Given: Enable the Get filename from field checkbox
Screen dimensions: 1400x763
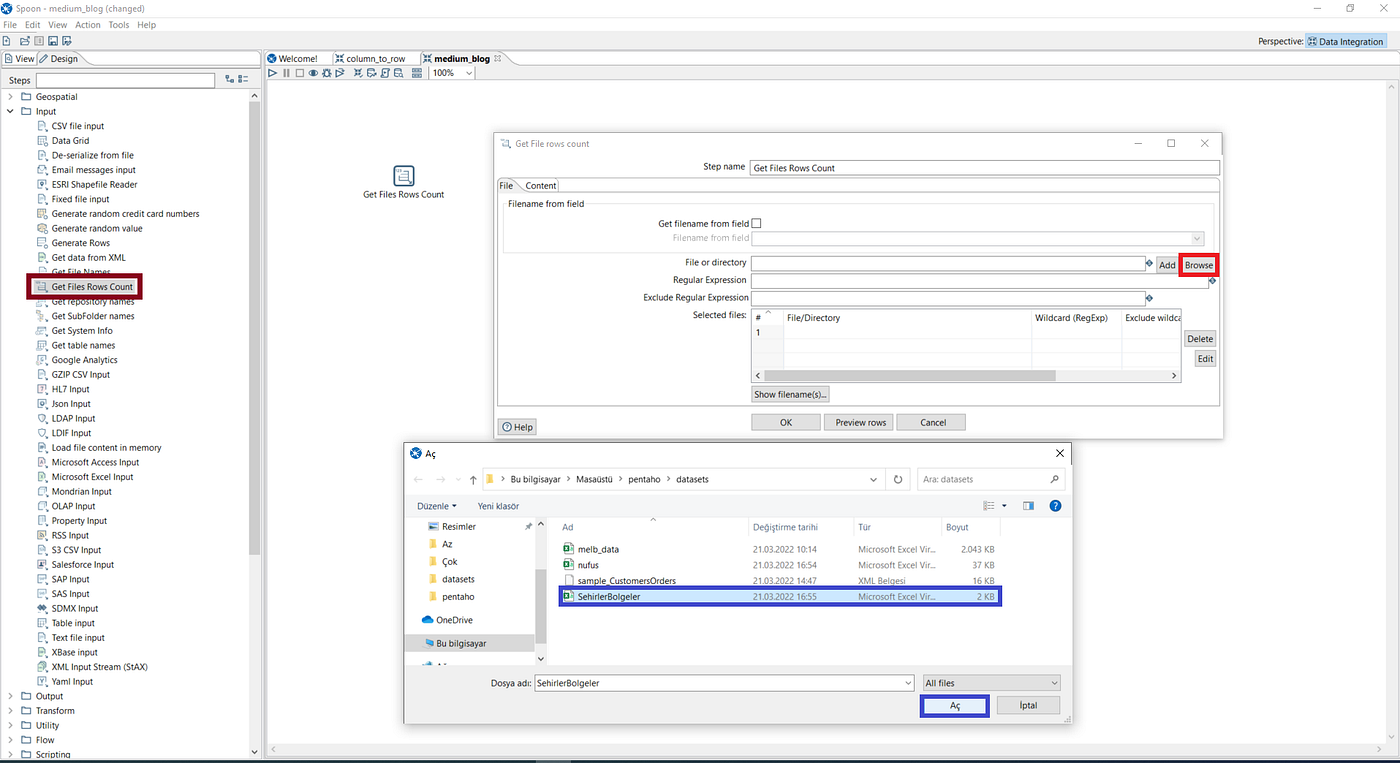Looking at the screenshot, I should pyautogui.click(x=756, y=223).
